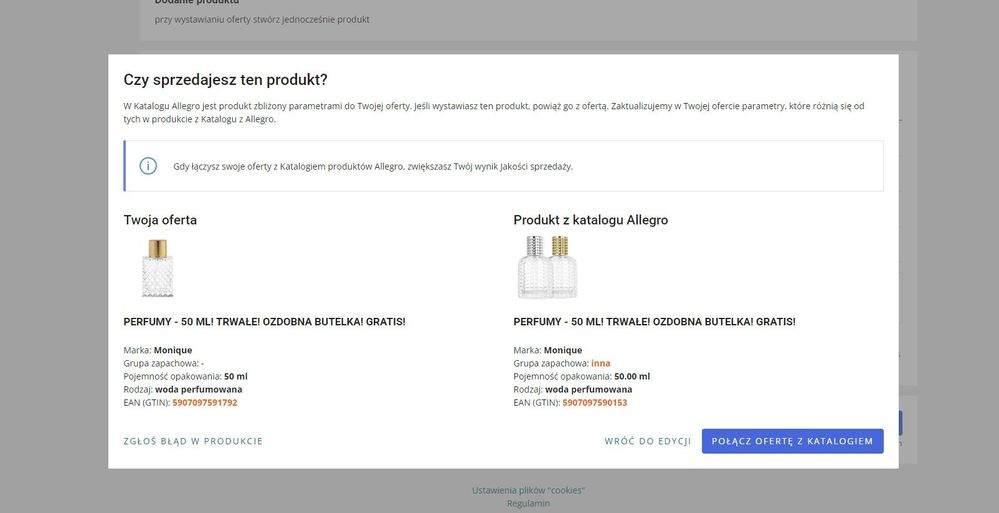Click 'Połącz ofertę z katalogiem' button

click(793, 441)
